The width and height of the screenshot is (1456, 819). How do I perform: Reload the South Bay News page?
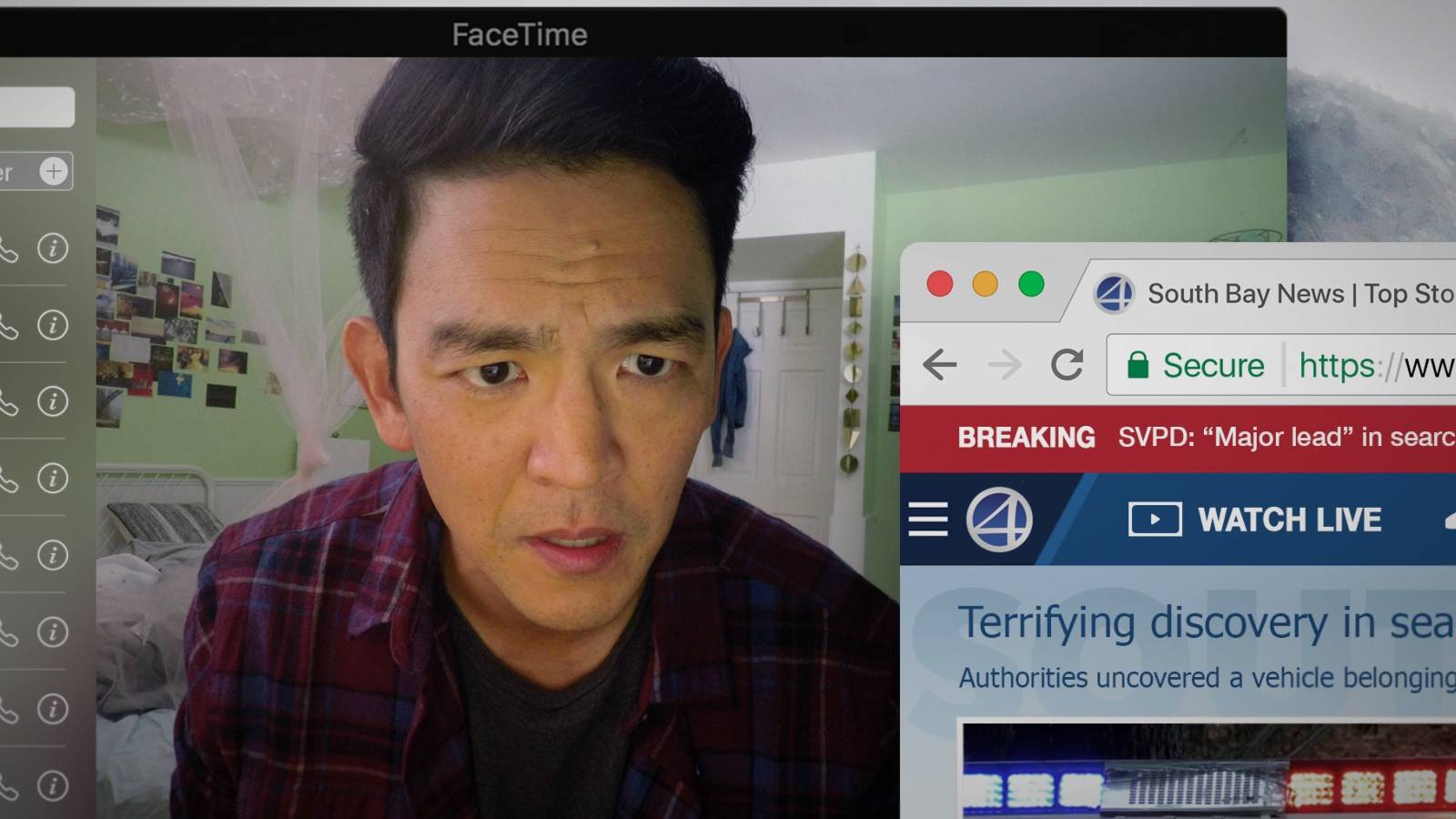click(1067, 366)
